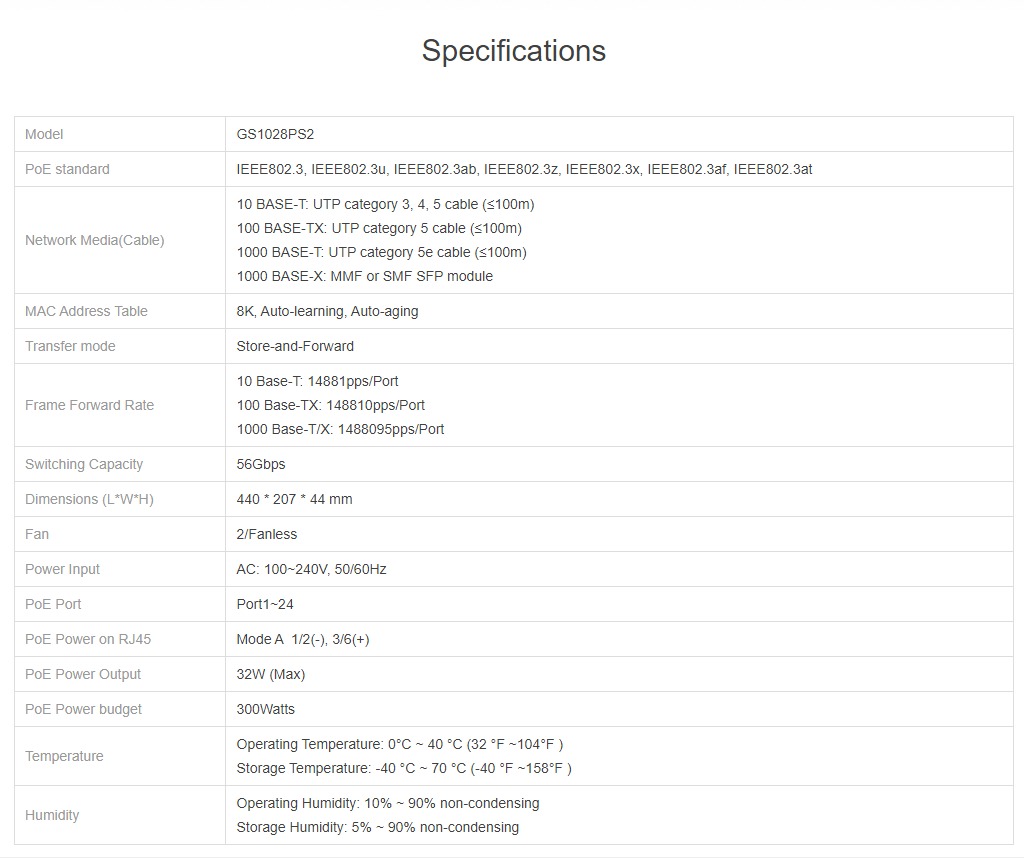This screenshot has height=862, width=1024.
Task: Click the AC: 100~240V power input value
Action: (x=311, y=569)
